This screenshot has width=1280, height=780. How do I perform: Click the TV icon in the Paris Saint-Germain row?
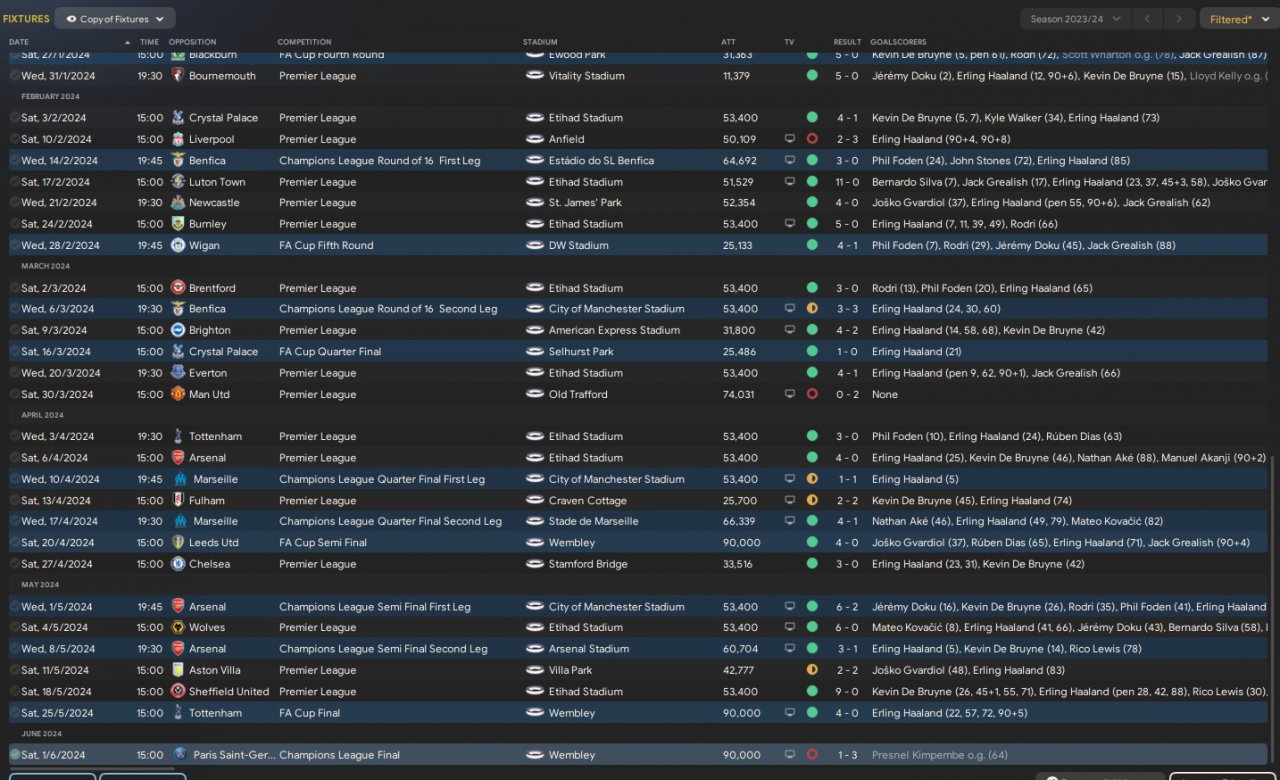[x=790, y=755]
